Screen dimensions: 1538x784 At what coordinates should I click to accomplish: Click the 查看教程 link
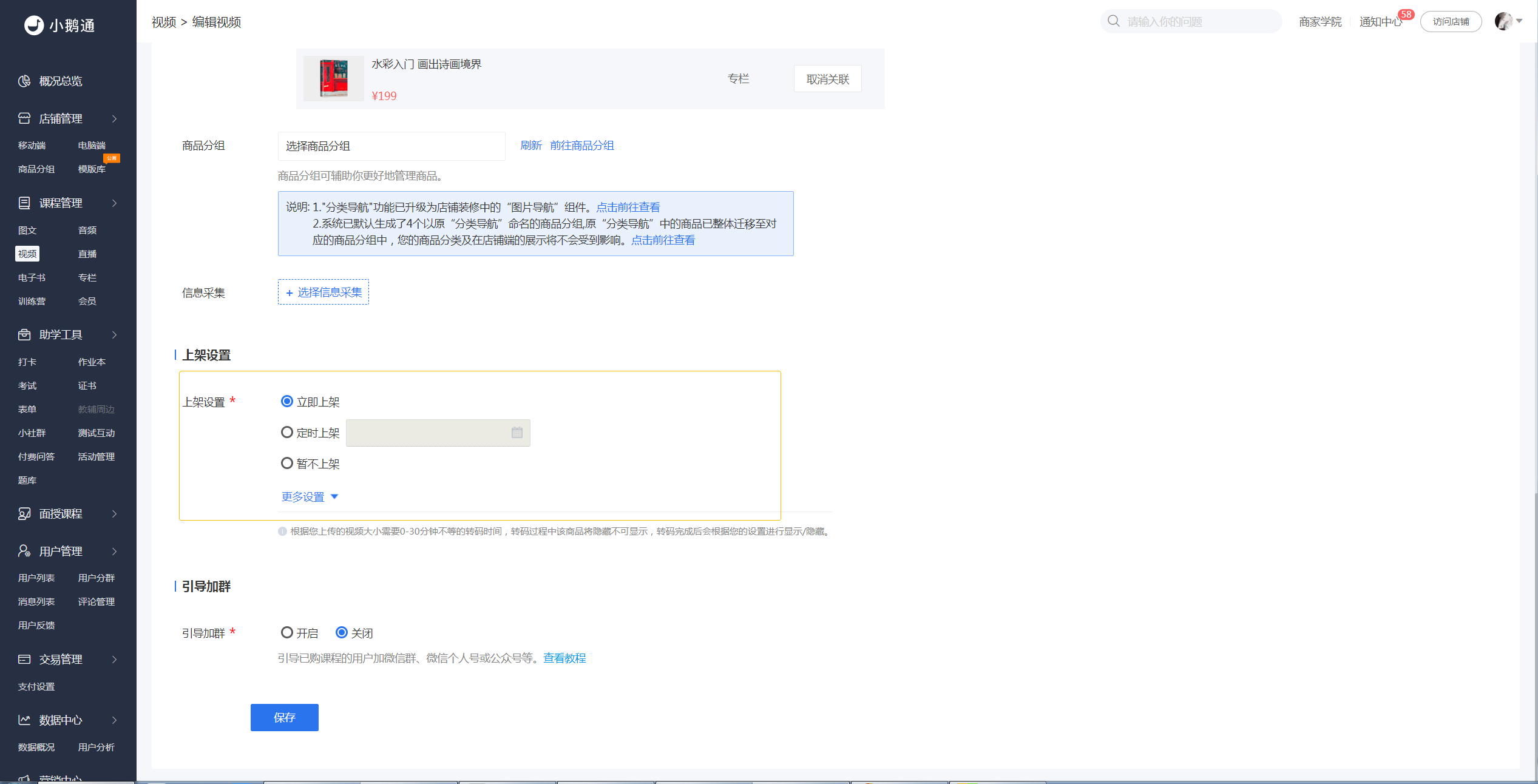coord(564,658)
